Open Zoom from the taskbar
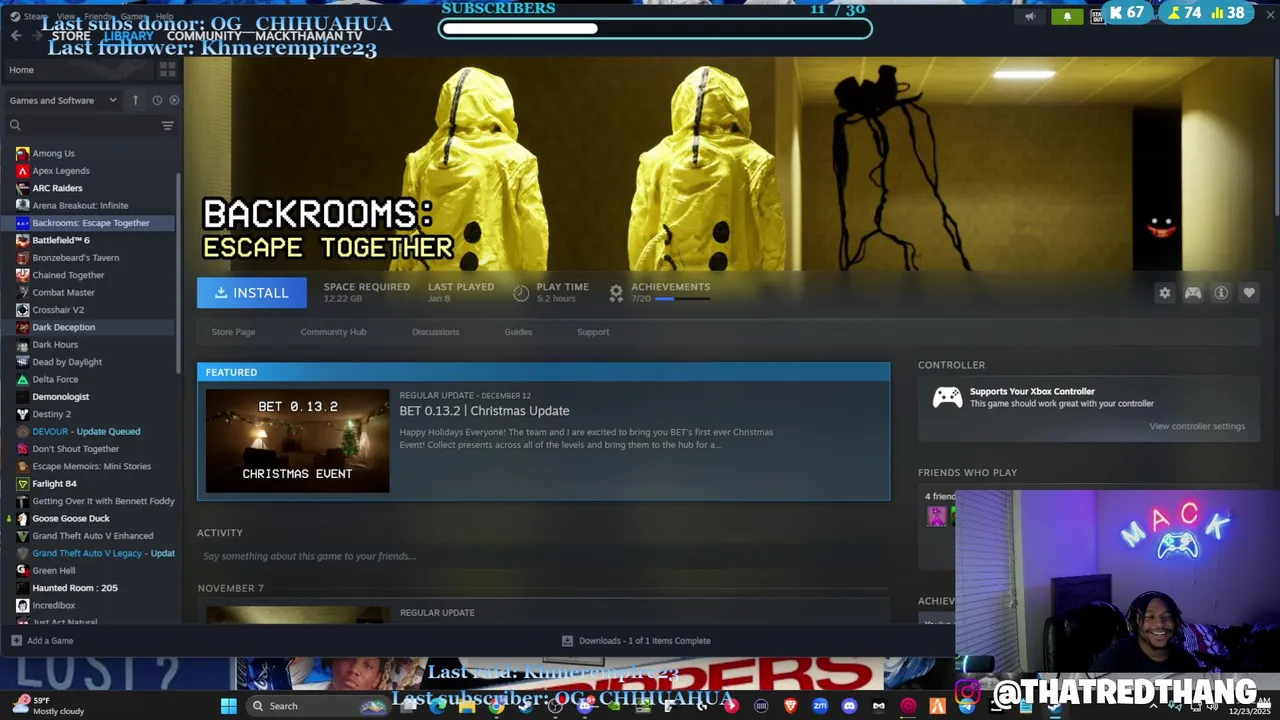 820,706
